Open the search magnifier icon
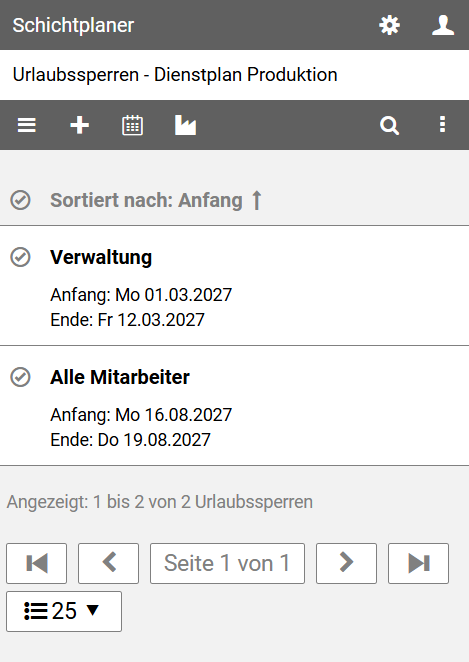 (x=389, y=125)
